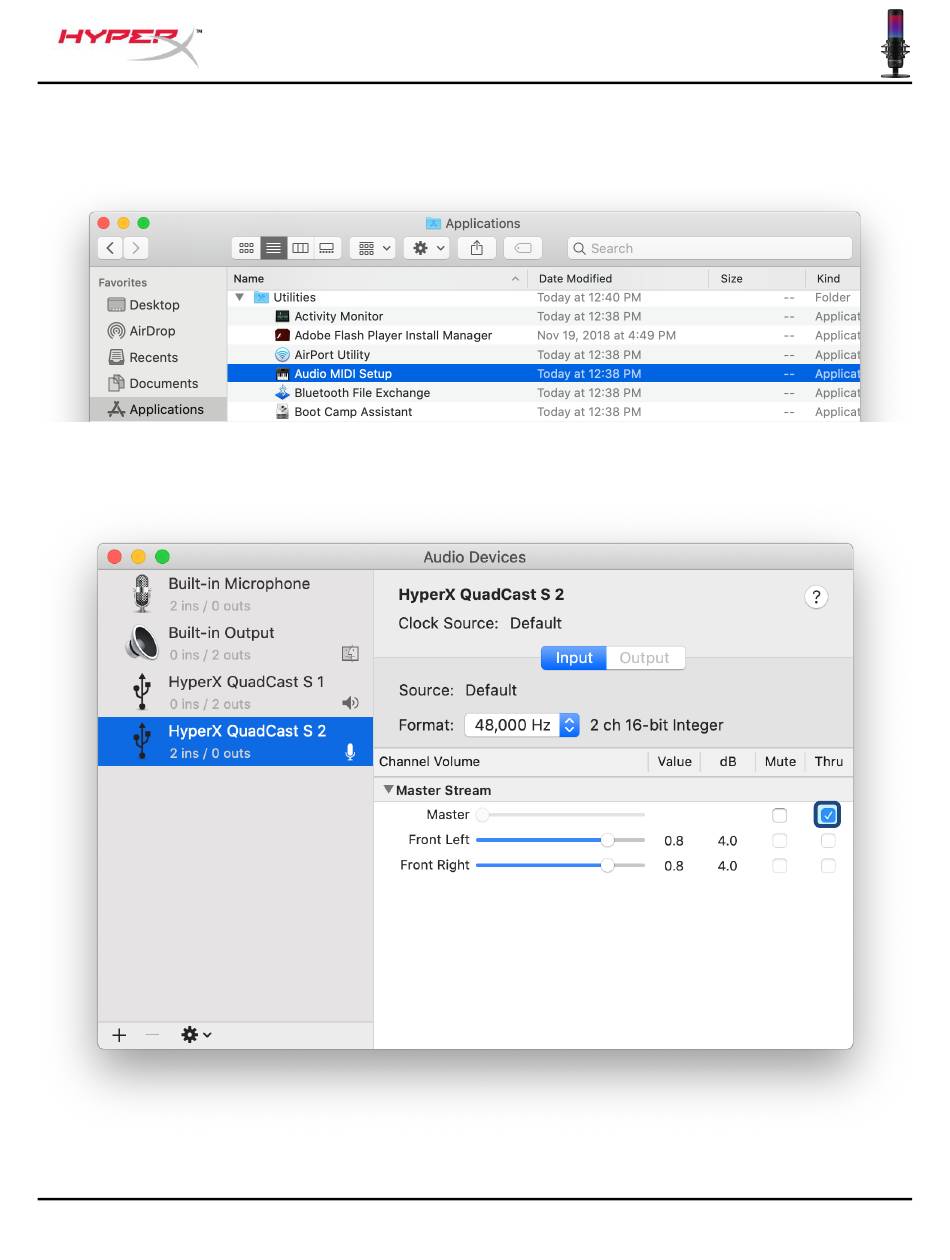
Task: Switch Finder to list view
Action: (x=273, y=248)
